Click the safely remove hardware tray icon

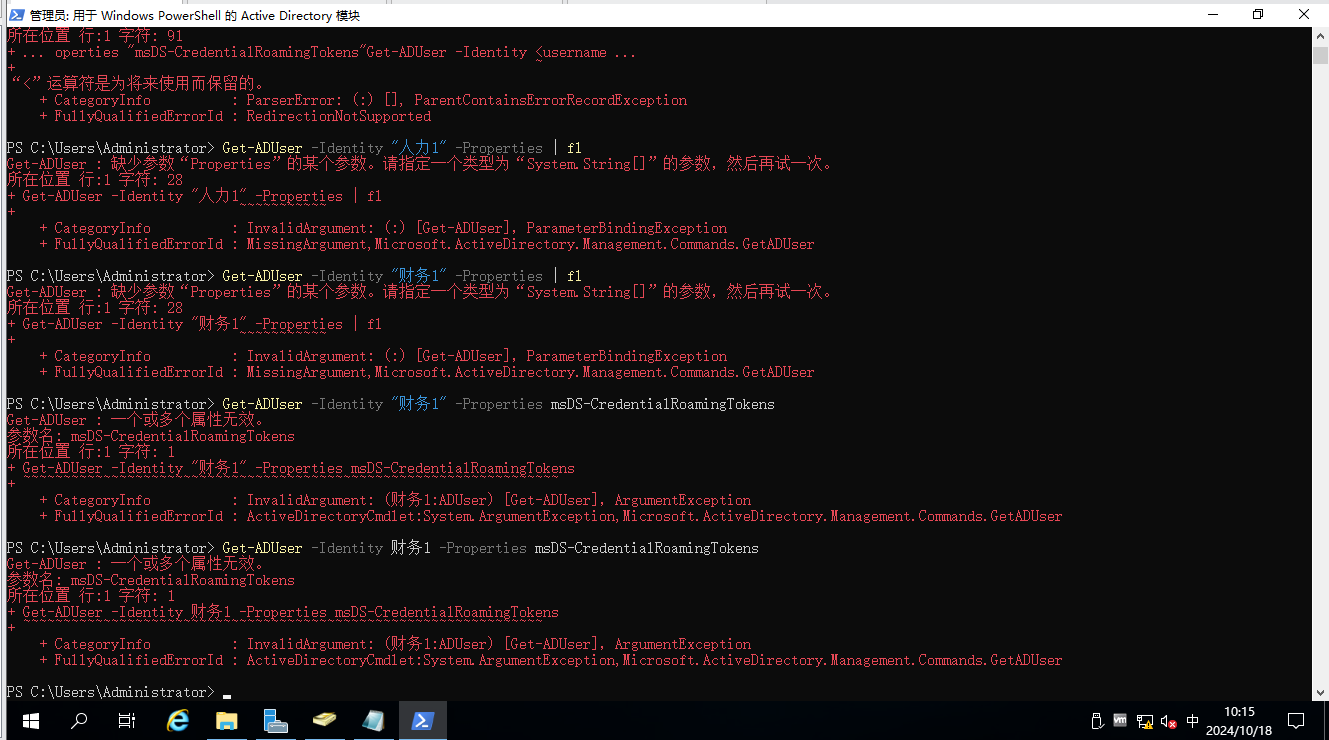(1096, 720)
